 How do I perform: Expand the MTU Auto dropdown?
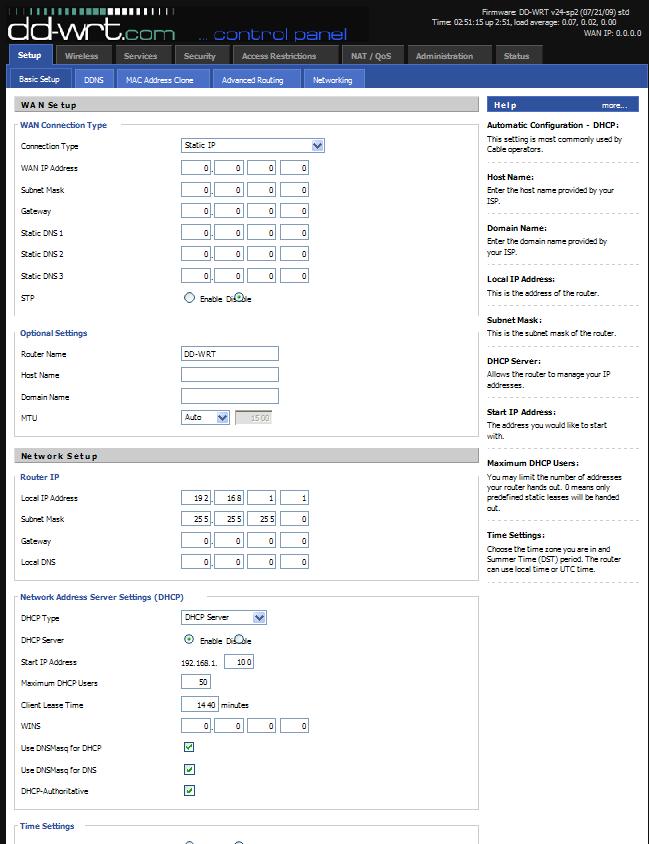[x=205, y=417]
